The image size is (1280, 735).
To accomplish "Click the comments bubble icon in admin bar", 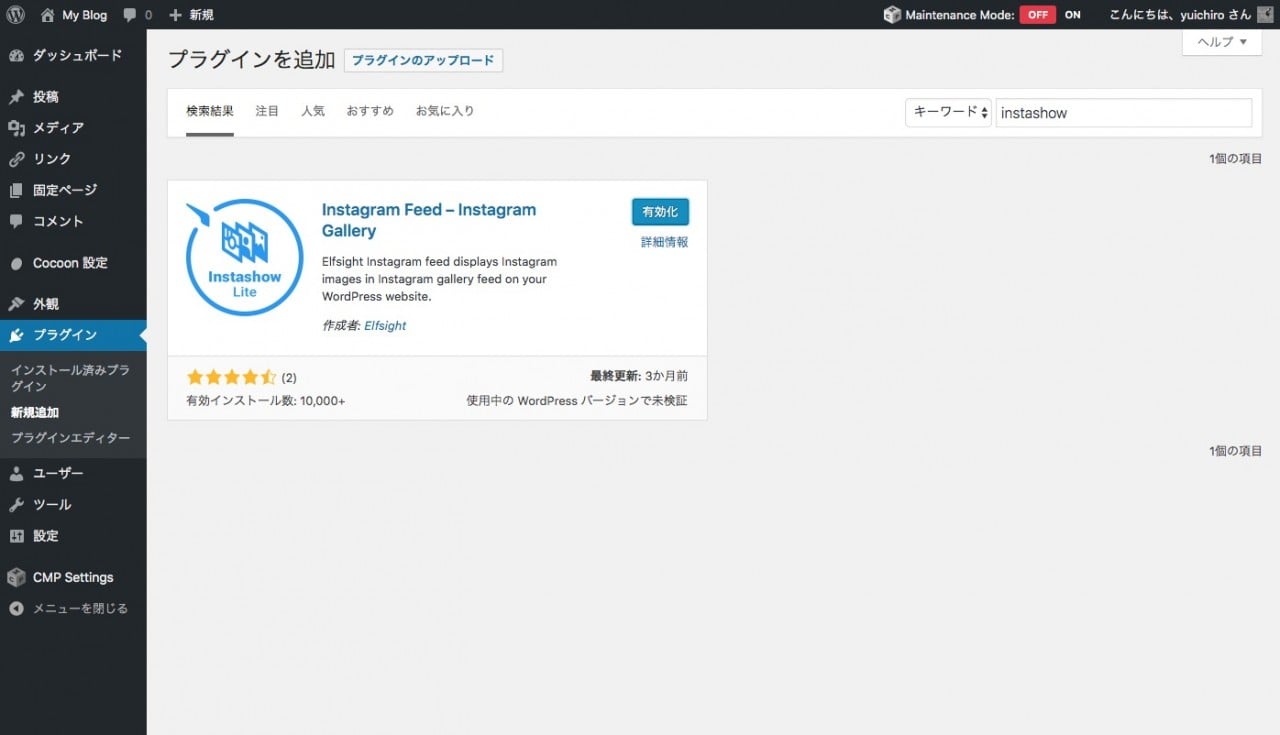I will [130, 15].
